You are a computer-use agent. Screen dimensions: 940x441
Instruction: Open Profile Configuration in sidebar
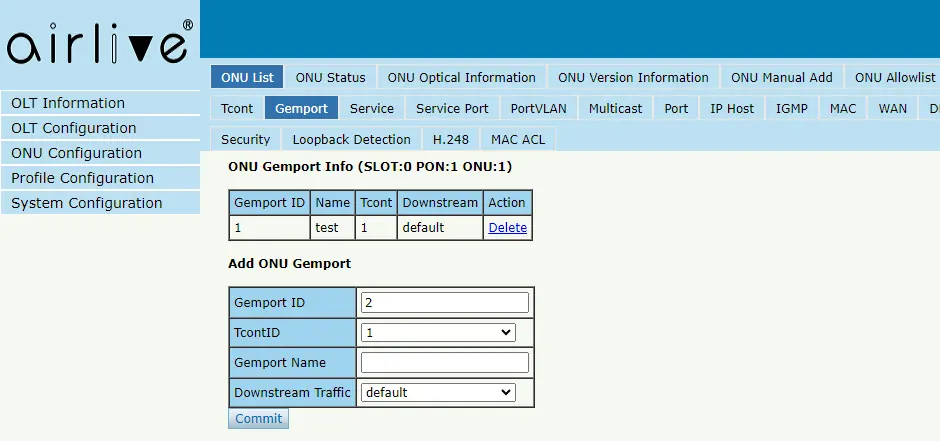100,178
